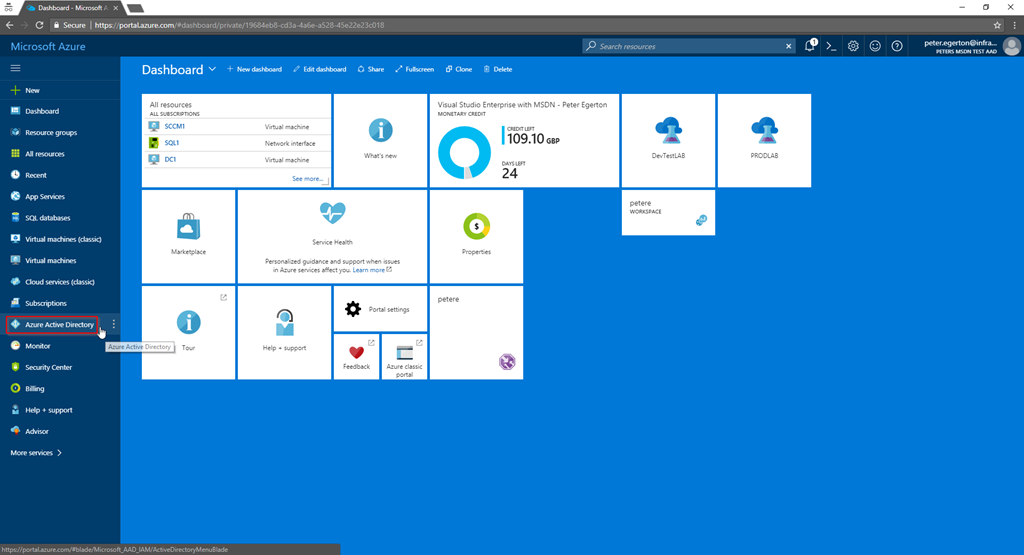The image size is (1024, 555).
Task: Click the feedback smiley icon
Action: [x=875, y=46]
